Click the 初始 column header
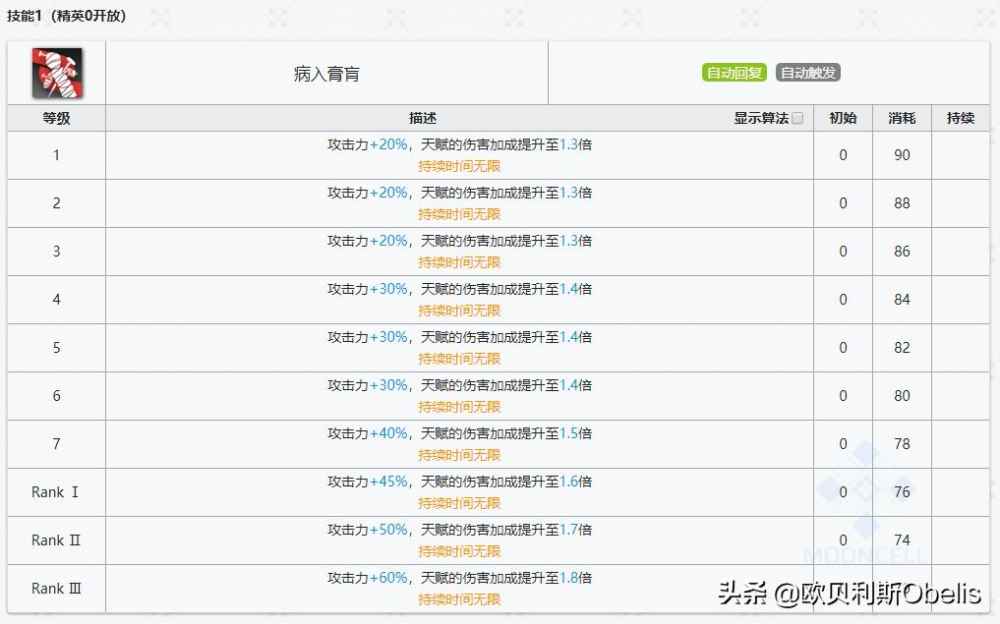Screen dimensions: 1000x624 tap(843, 118)
